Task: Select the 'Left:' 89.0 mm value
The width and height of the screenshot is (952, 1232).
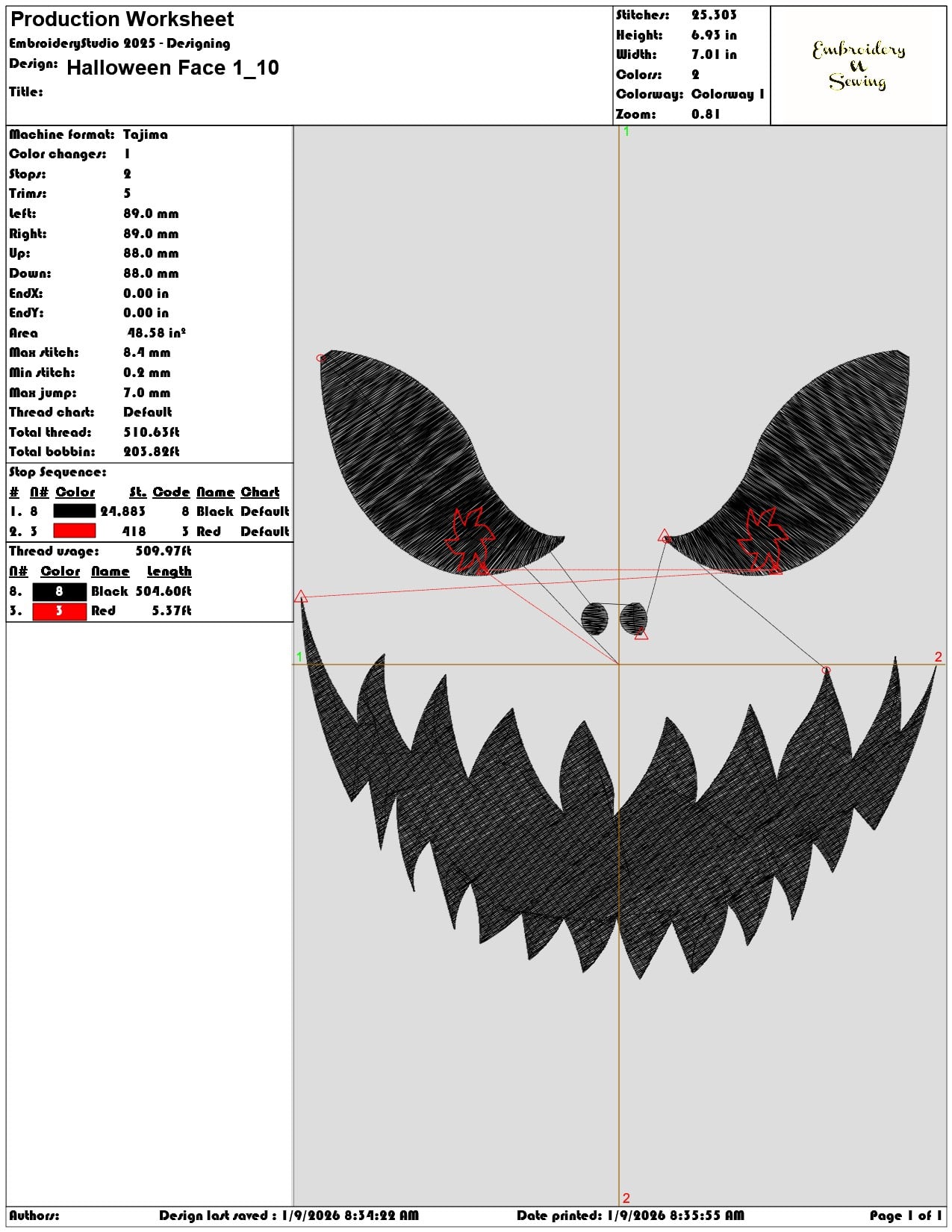Action: (x=151, y=214)
